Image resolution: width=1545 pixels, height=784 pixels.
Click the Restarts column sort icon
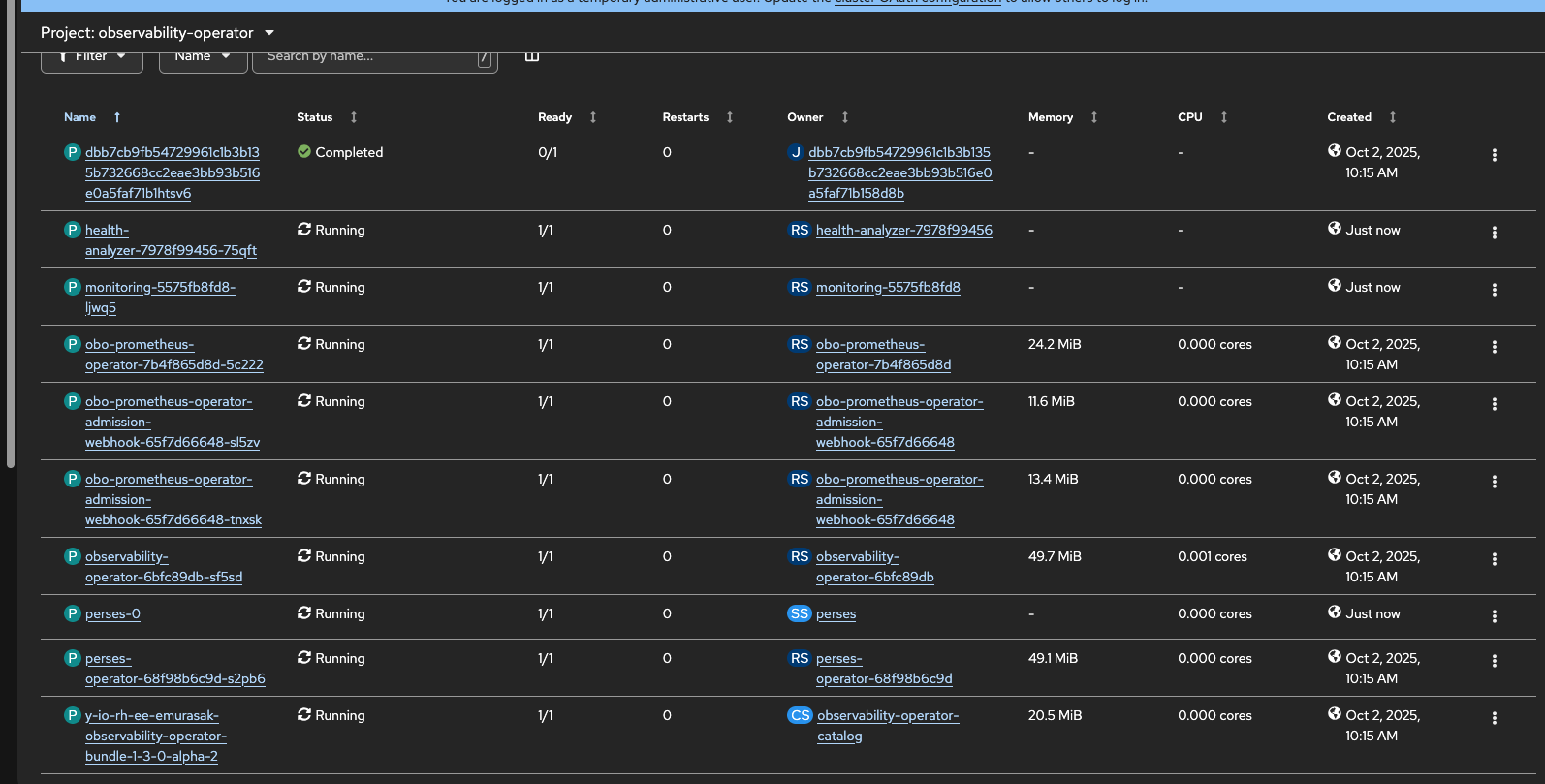730,117
